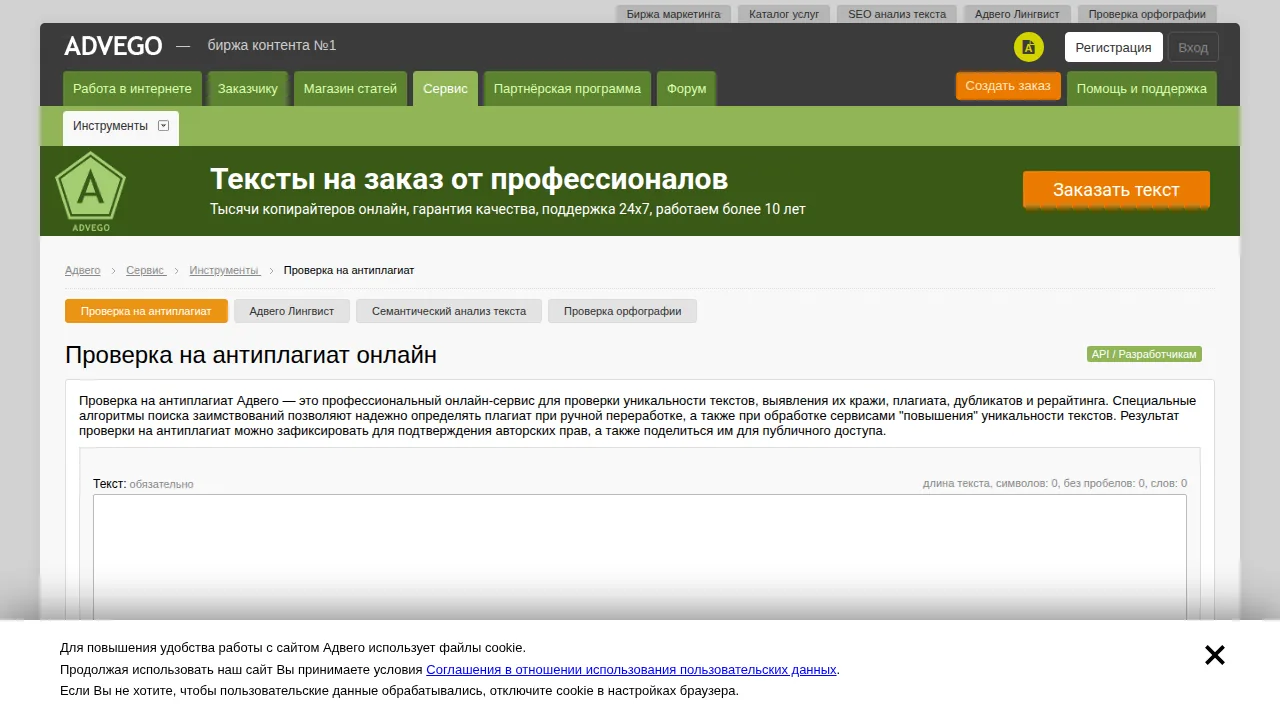Screen dimensions: 1280x720
Task: Select the Сервис menu tab
Action: 445,89
